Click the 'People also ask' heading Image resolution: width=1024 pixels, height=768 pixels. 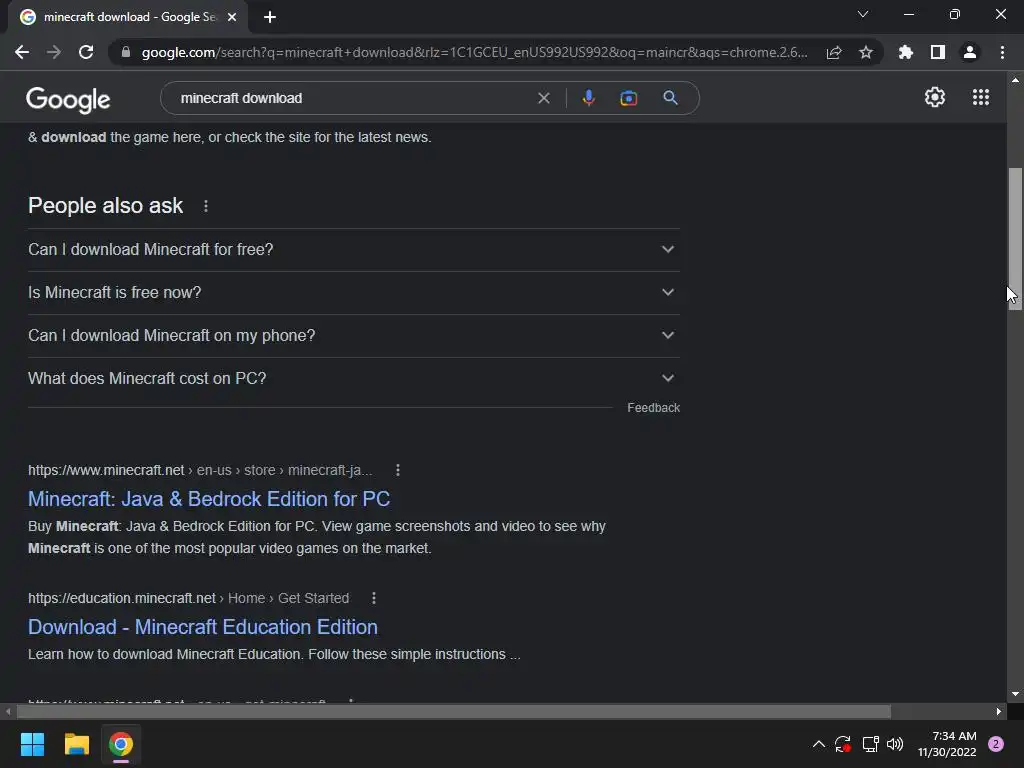pos(105,206)
